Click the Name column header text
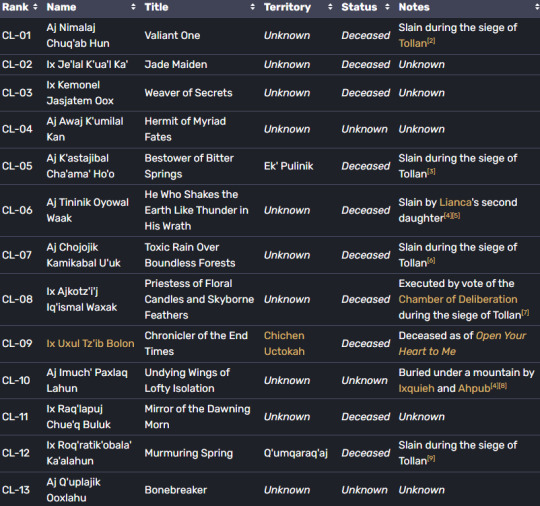The image size is (540, 506). pyautogui.click(x=61, y=7)
